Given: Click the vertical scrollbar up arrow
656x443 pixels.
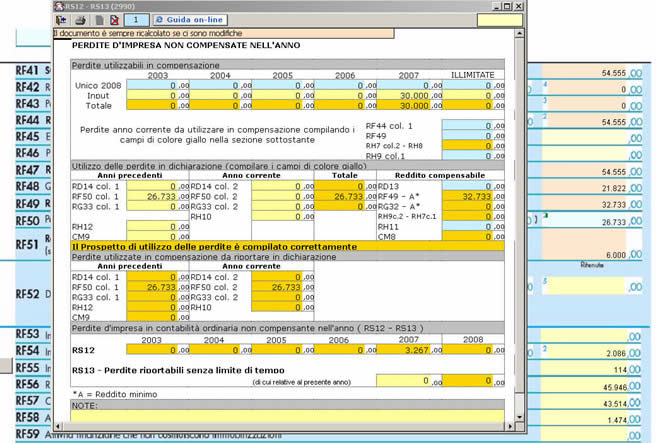Looking at the screenshot, I should (519, 33).
